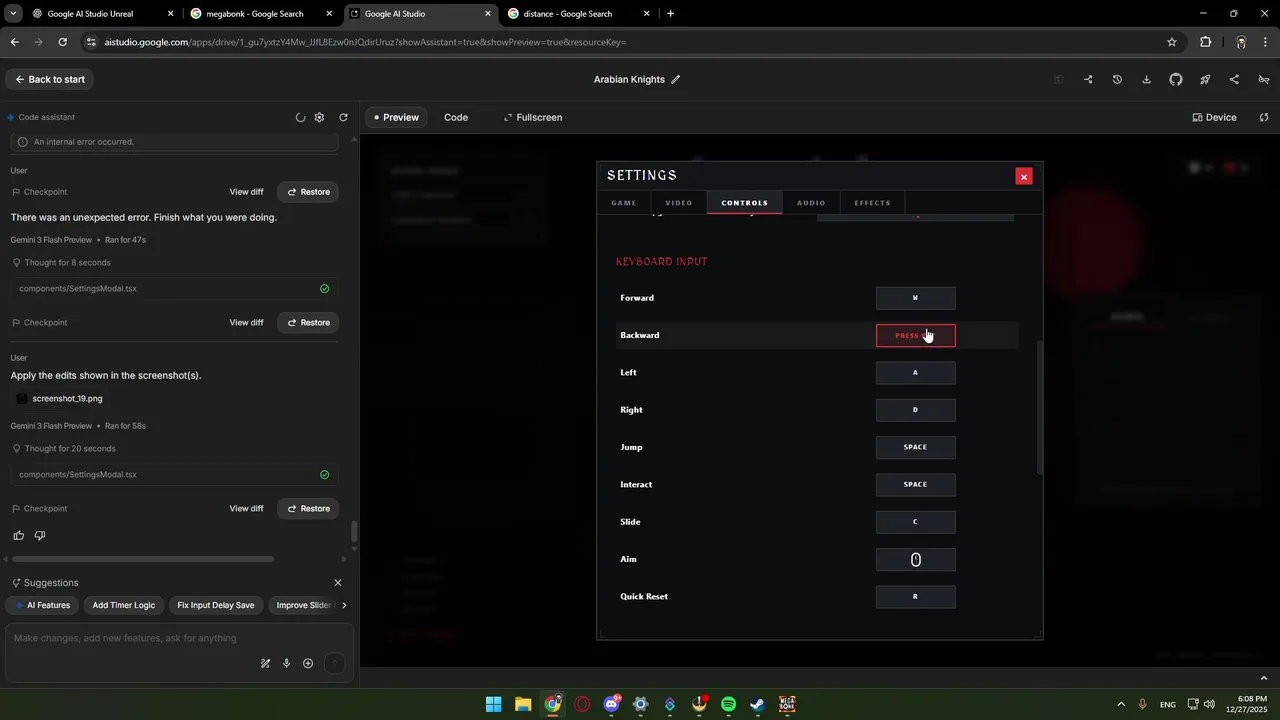Click the share icon in the header
Screen dimensions: 1280x720
[x=1234, y=79]
